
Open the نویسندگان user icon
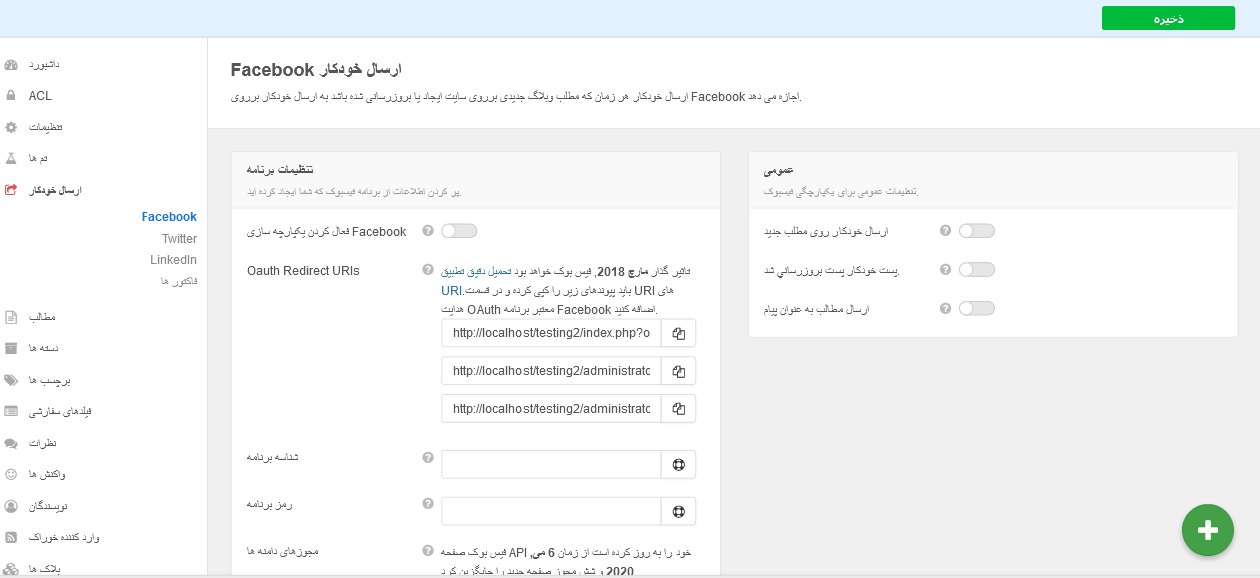pyautogui.click(x=11, y=506)
